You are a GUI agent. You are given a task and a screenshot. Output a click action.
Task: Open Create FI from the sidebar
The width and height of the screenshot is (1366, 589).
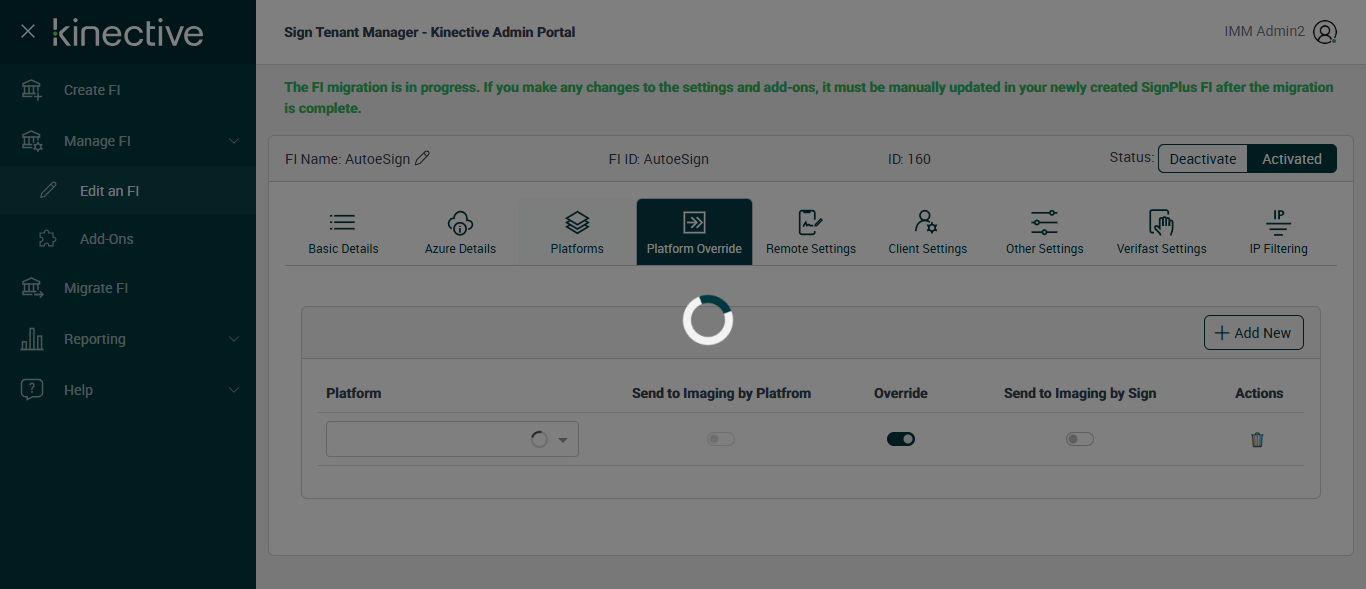coord(92,90)
